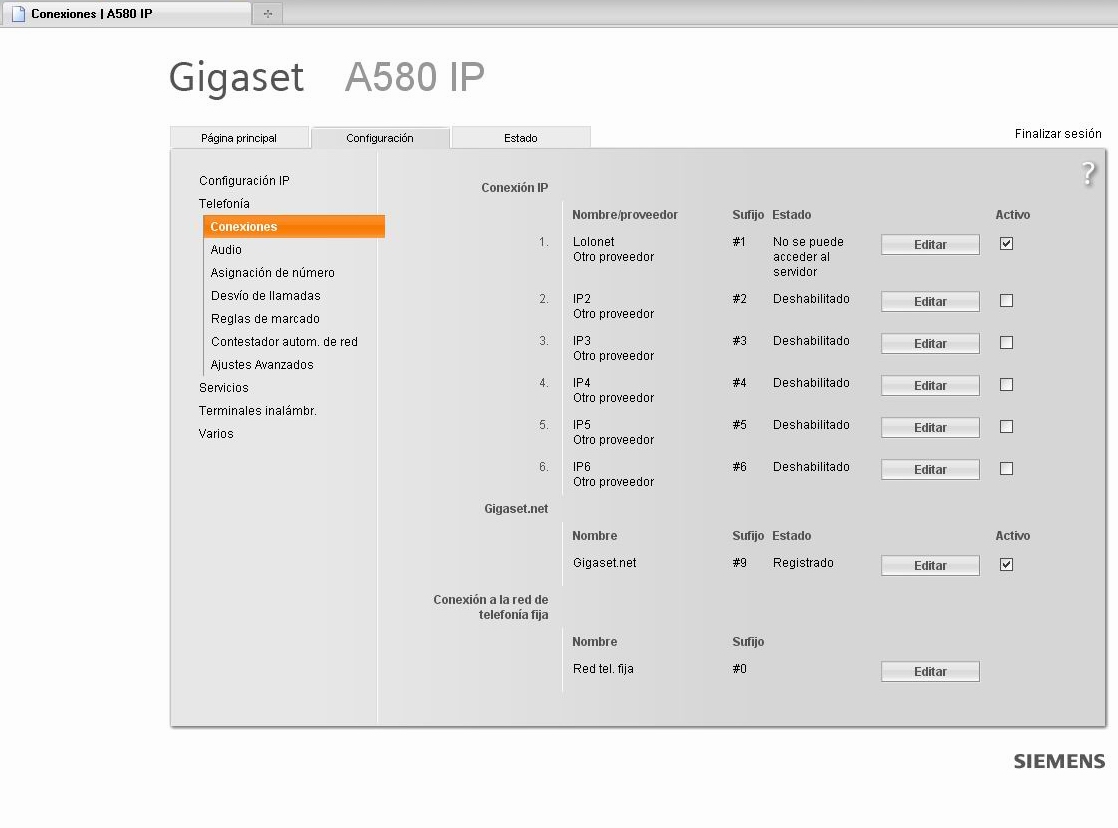The height and width of the screenshot is (828, 1118).
Task: Expand the Servicios section
Action: tap(223, 387)
